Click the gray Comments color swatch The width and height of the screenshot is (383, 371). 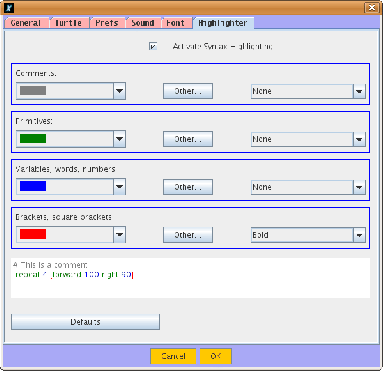[x=33, y=90]
